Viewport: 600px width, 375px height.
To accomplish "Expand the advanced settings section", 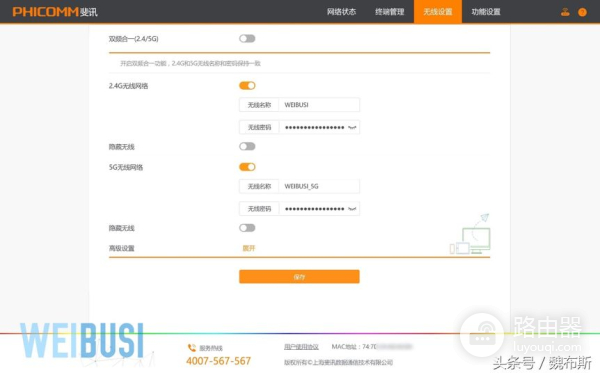I will coord(249,248).
